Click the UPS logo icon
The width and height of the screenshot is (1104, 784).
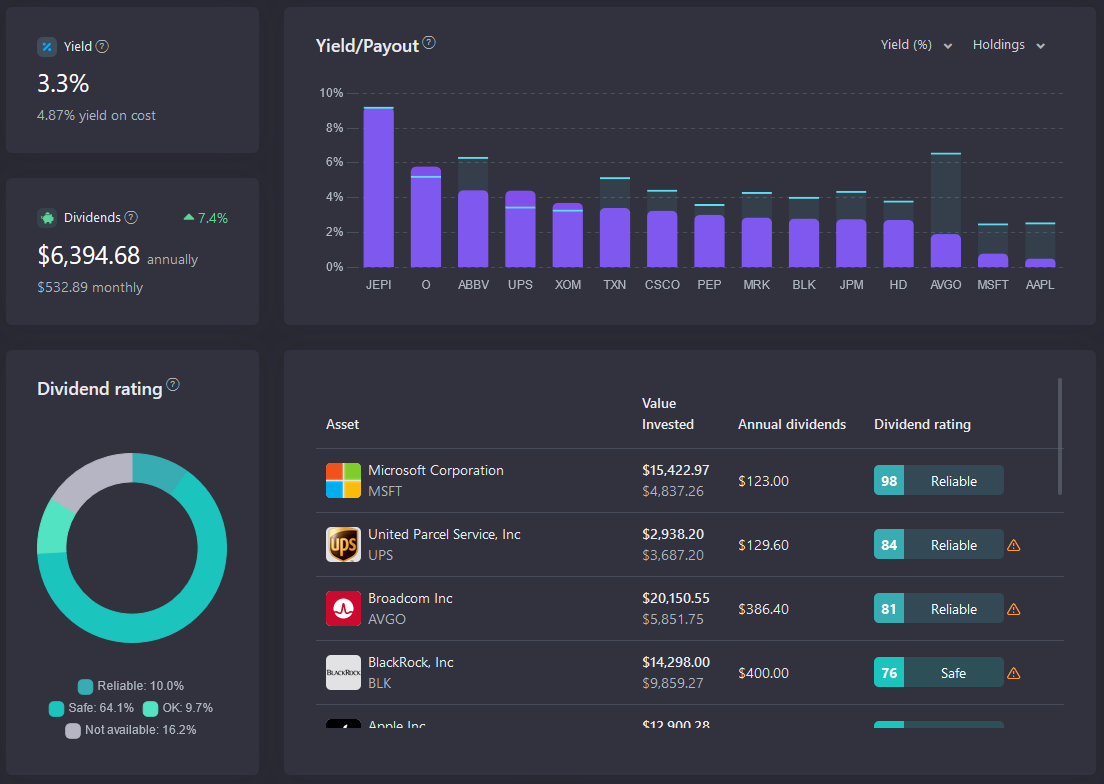[343, 545]
